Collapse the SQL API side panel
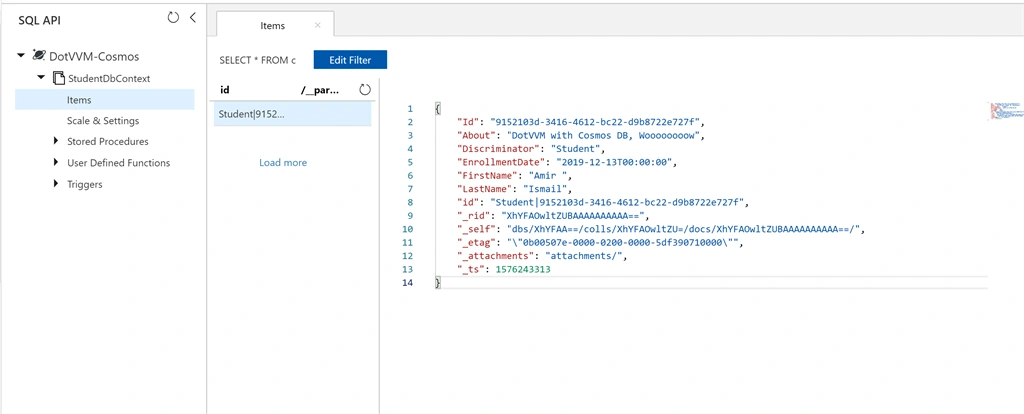1024x414 pixels. coord(193,18)
